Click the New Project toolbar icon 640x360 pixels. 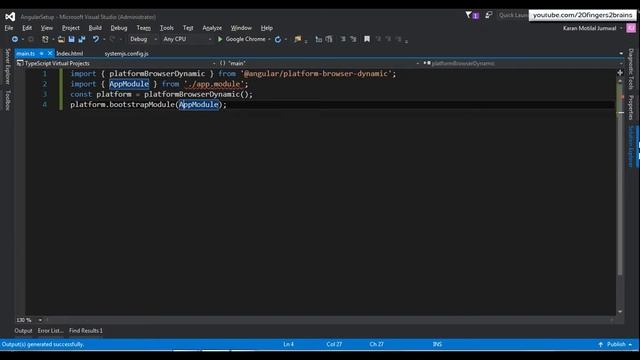(x=45, y=39)
